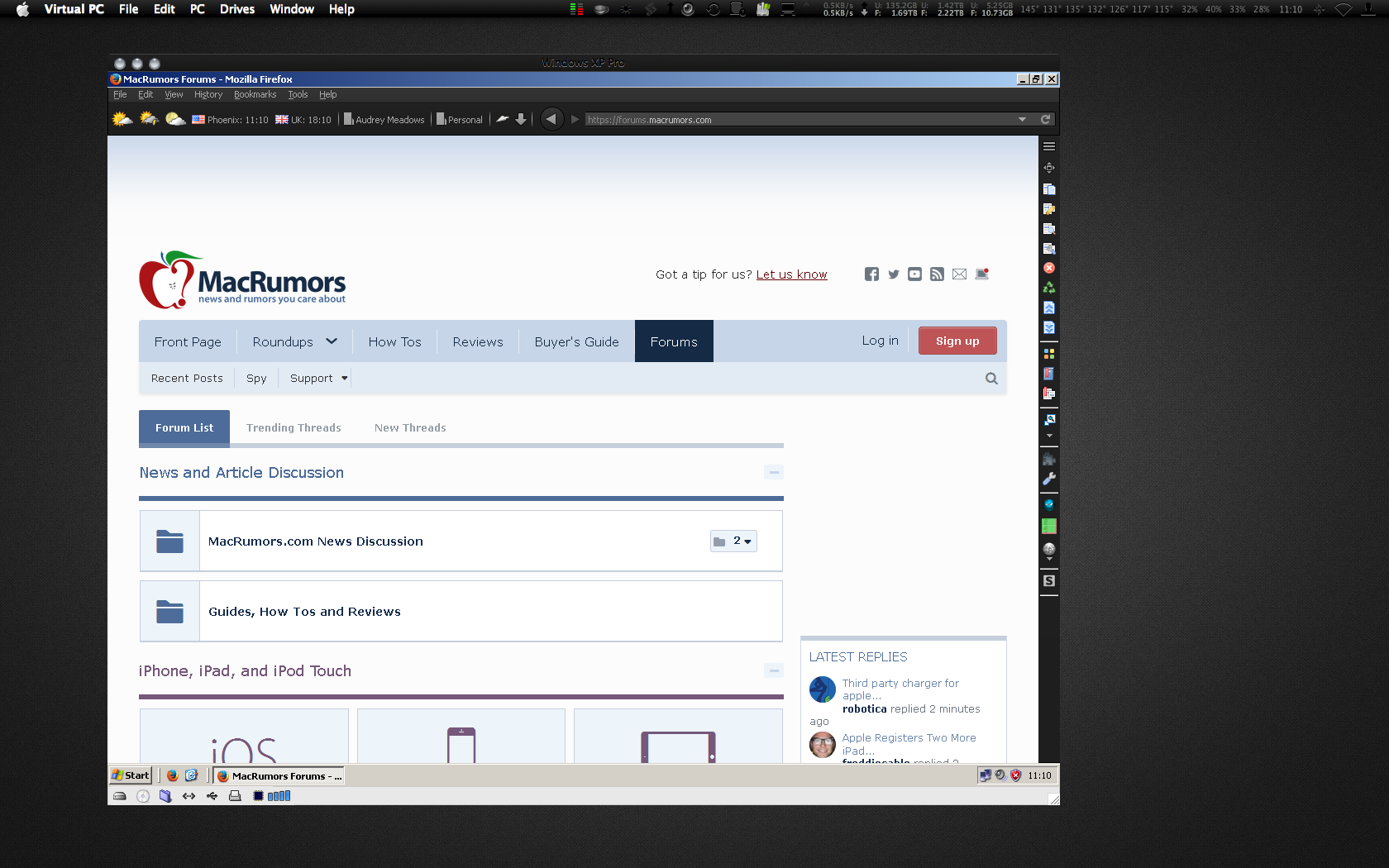The image size is (1389, 868).
Task: Click the Audrey Meadows bookmark
Action: pyautogui.click(x=384, y=120)
